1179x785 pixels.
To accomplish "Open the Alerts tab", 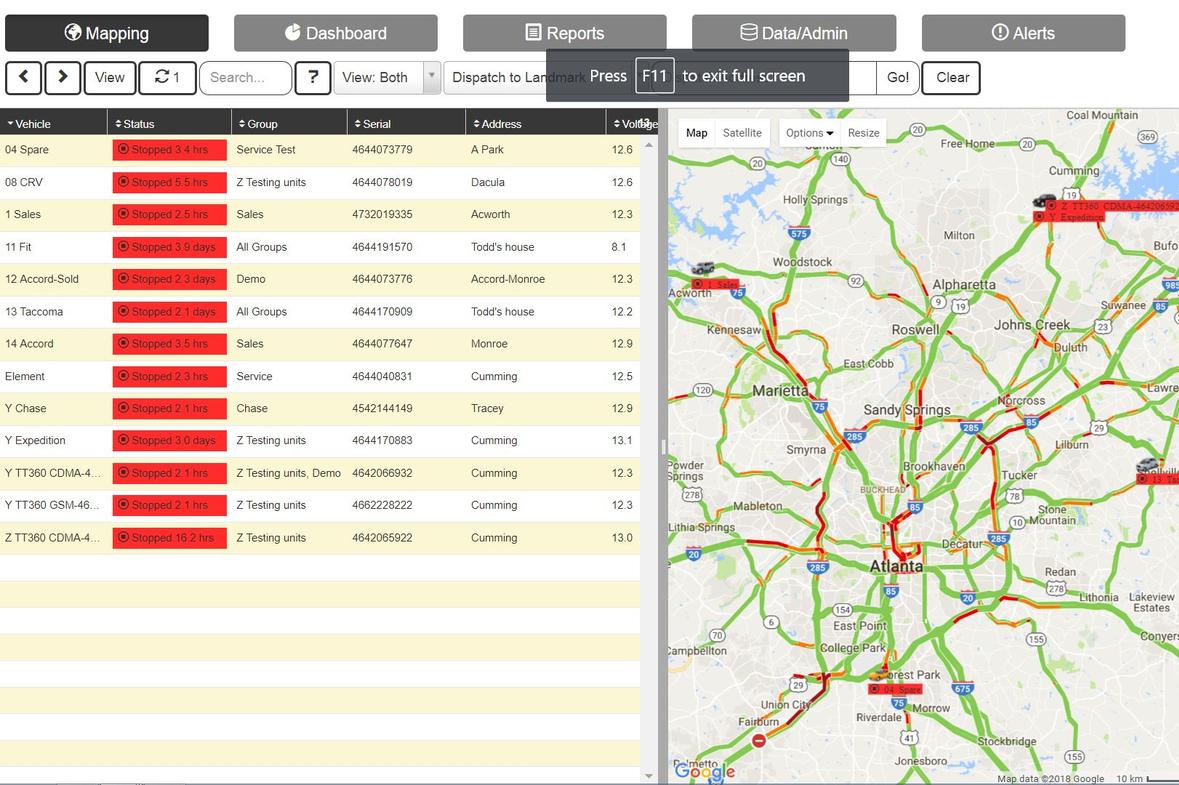I will [1023, 33].
